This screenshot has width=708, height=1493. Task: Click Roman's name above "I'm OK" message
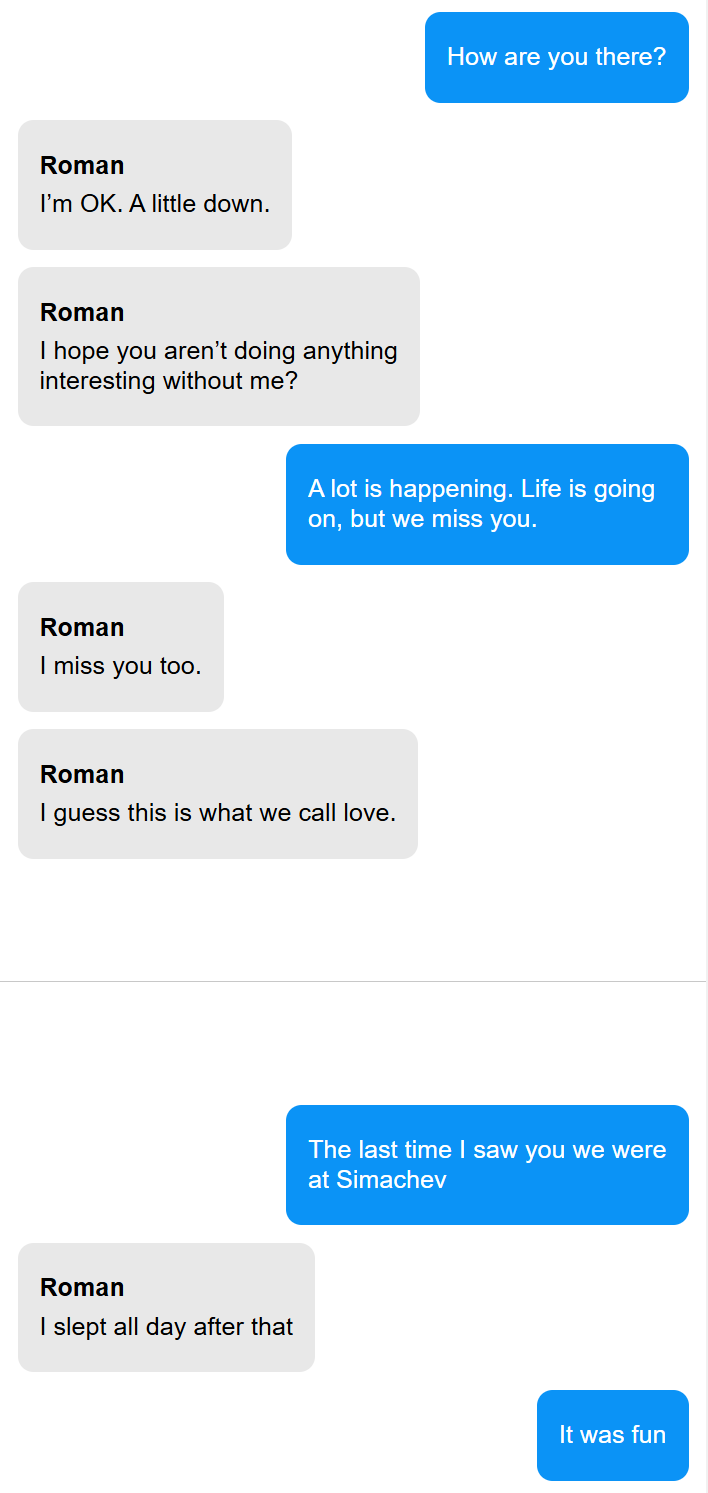coord(82,166)
